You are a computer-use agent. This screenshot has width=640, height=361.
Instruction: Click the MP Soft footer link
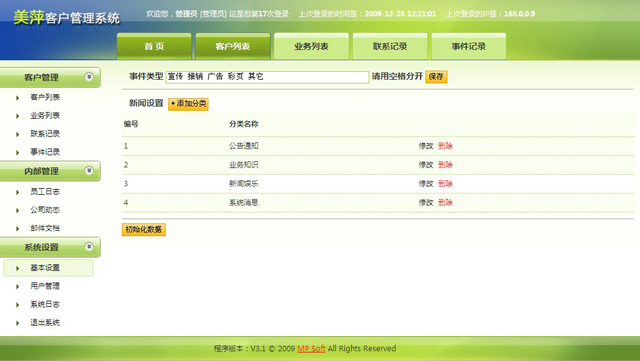(x=311, y=348)
